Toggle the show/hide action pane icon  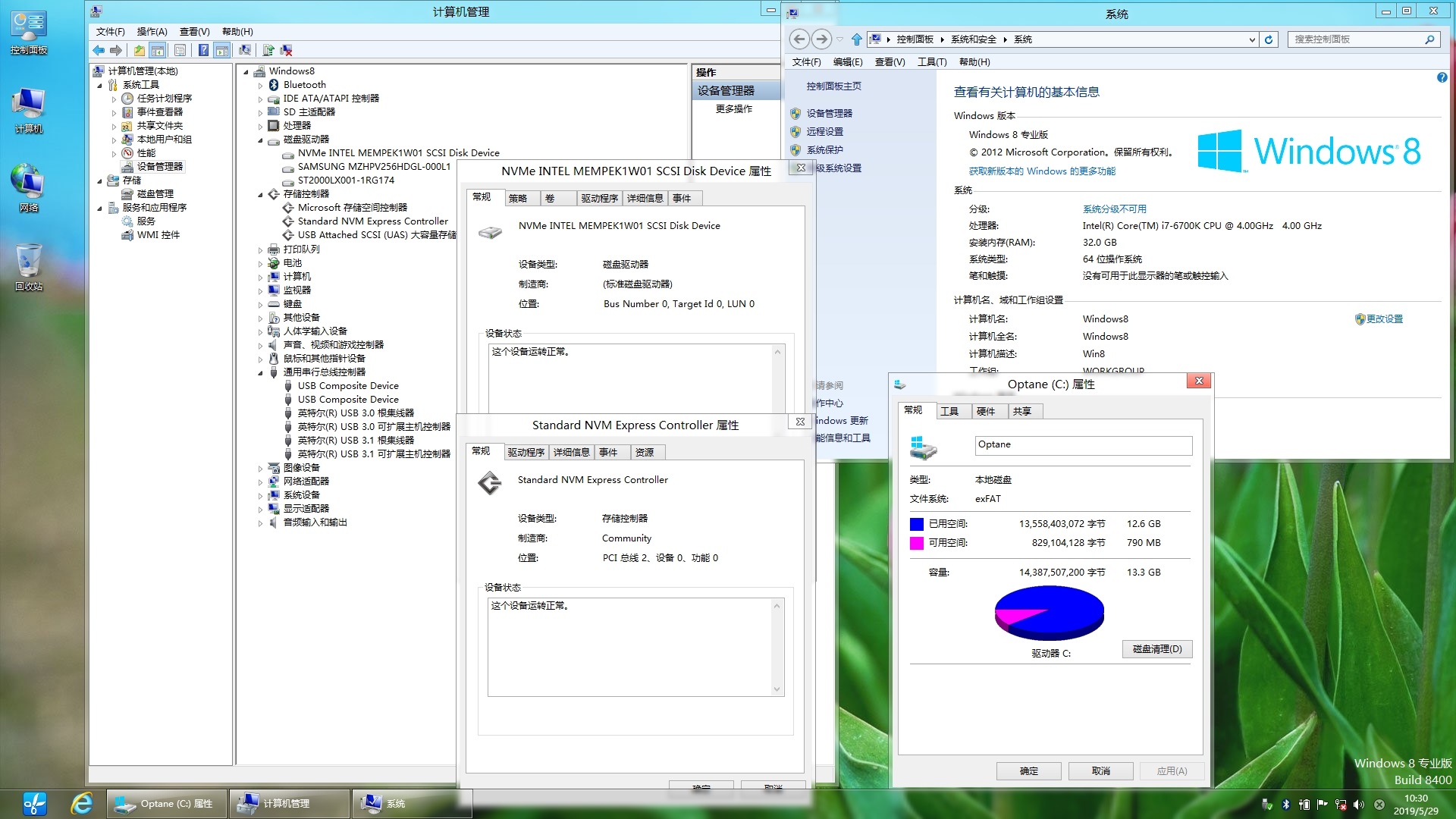(x=221, y=50)
